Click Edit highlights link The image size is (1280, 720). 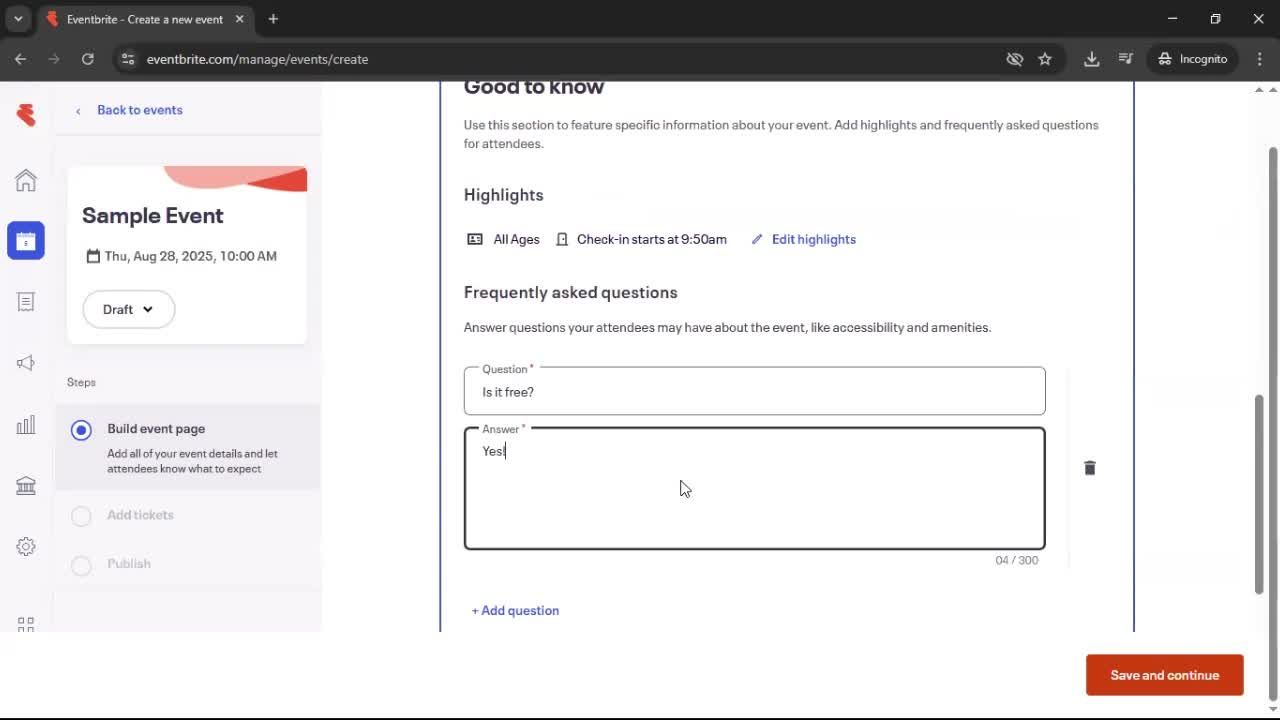pyautogui.click(x=814, y=239)
